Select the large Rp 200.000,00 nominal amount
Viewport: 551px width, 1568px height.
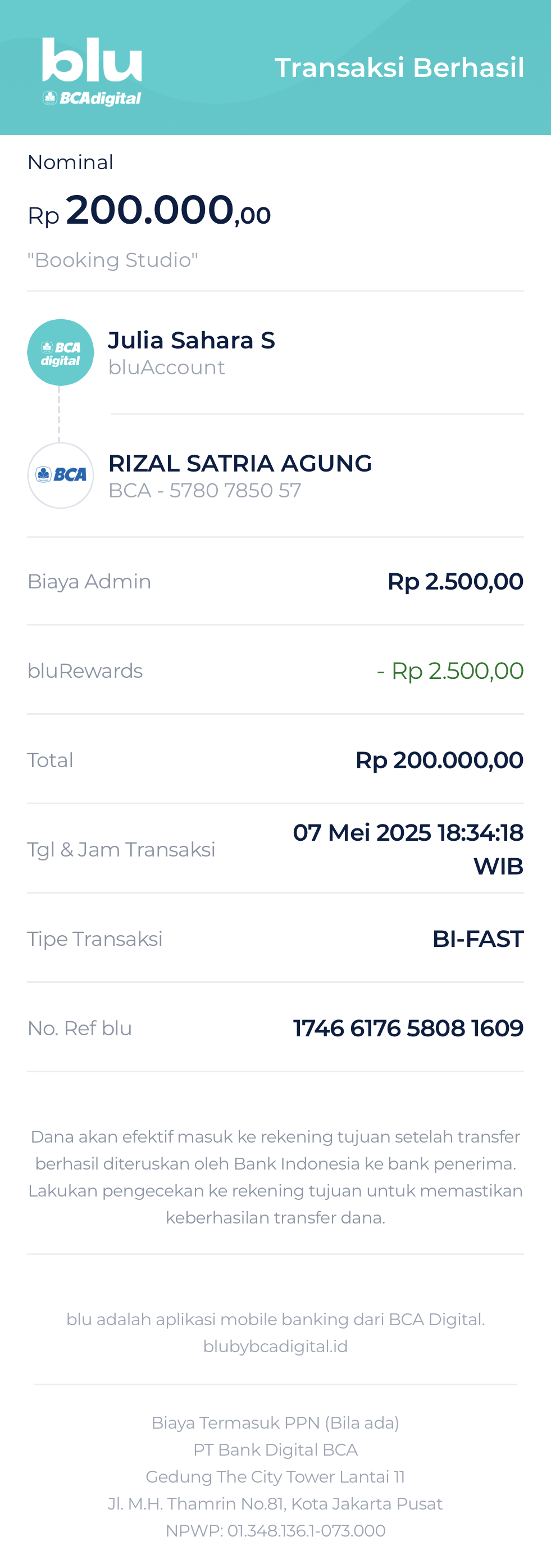[149, 211]
